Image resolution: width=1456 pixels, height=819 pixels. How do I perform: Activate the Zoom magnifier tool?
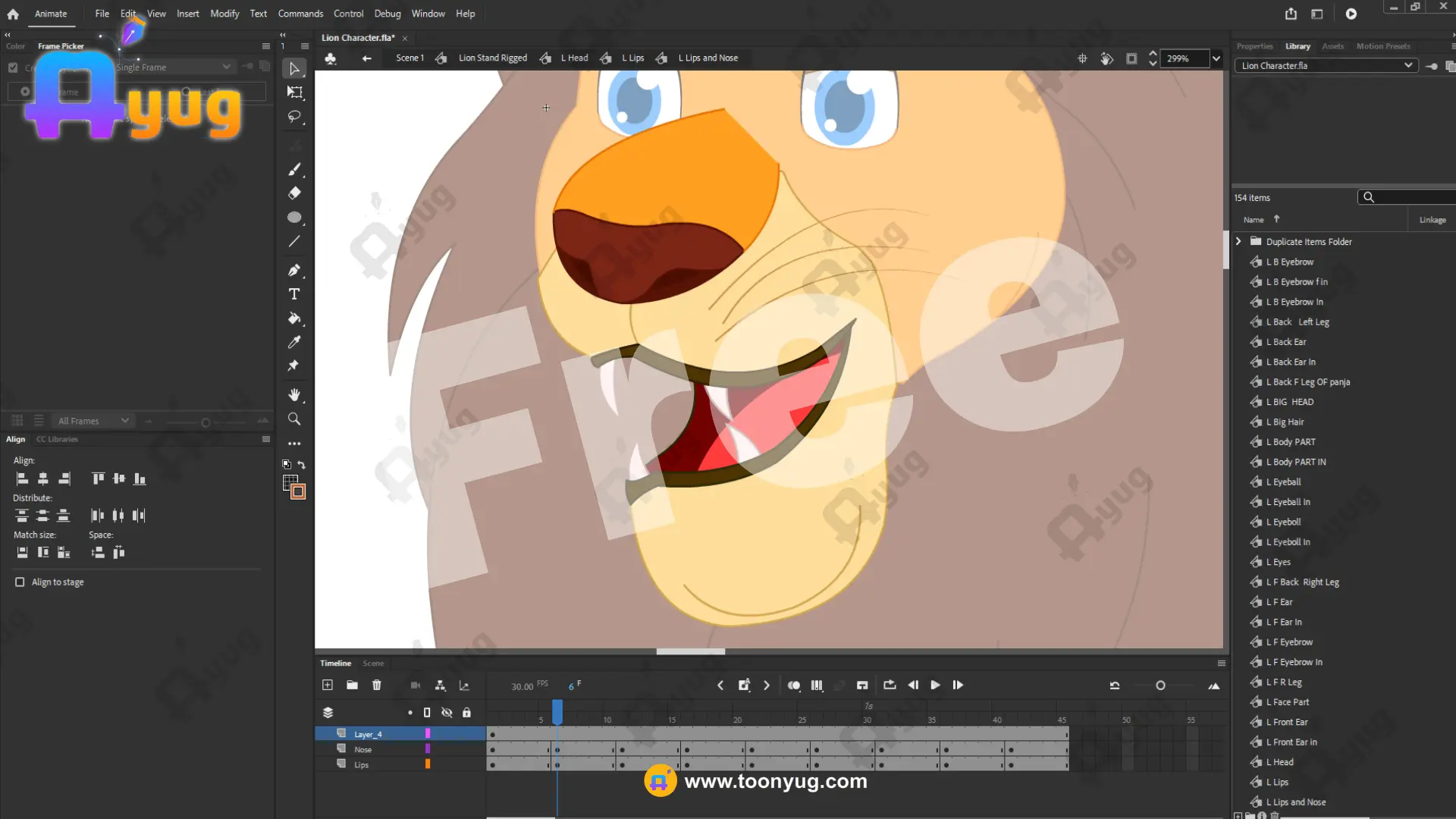pyautogui.click(x=294, y=419)
